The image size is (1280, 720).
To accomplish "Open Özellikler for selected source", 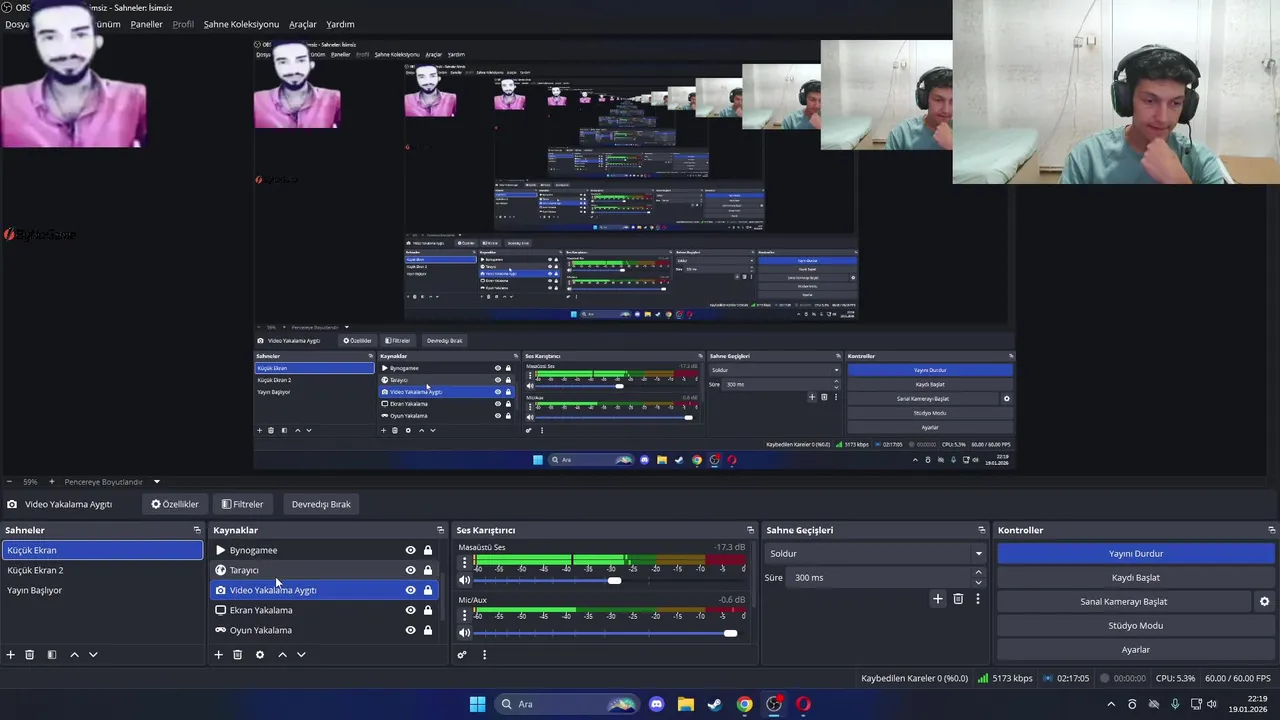I will pyautogui.click(x=175, y=504).
